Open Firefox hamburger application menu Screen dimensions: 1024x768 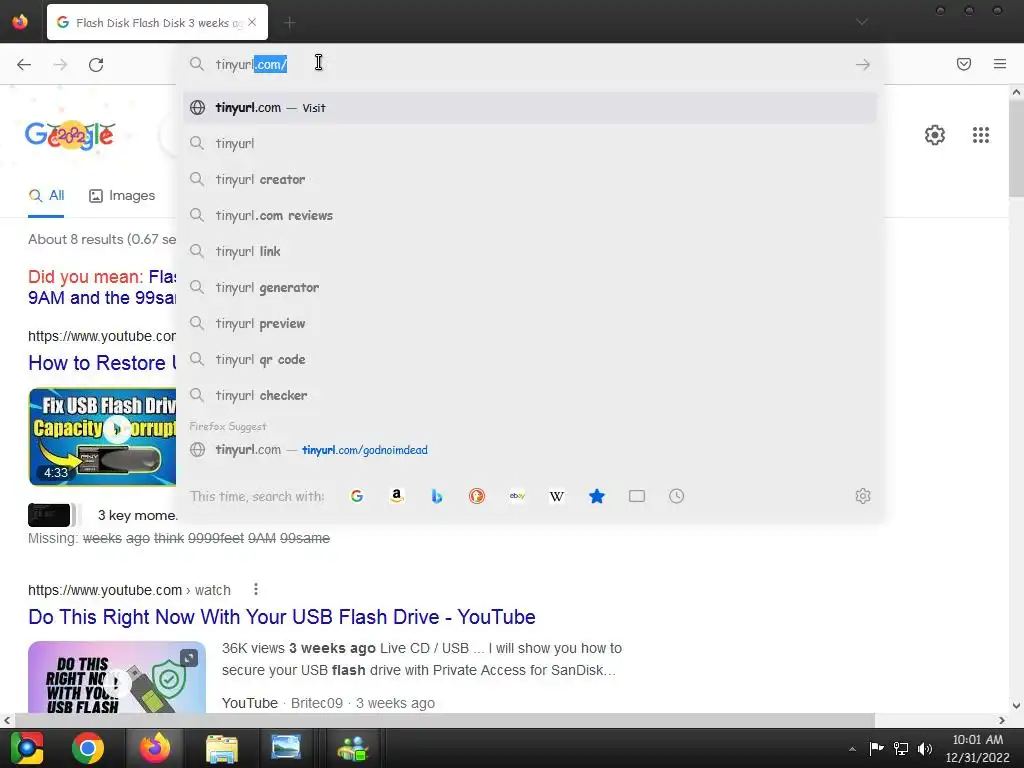pyautogui.click(x=999, y=64)
